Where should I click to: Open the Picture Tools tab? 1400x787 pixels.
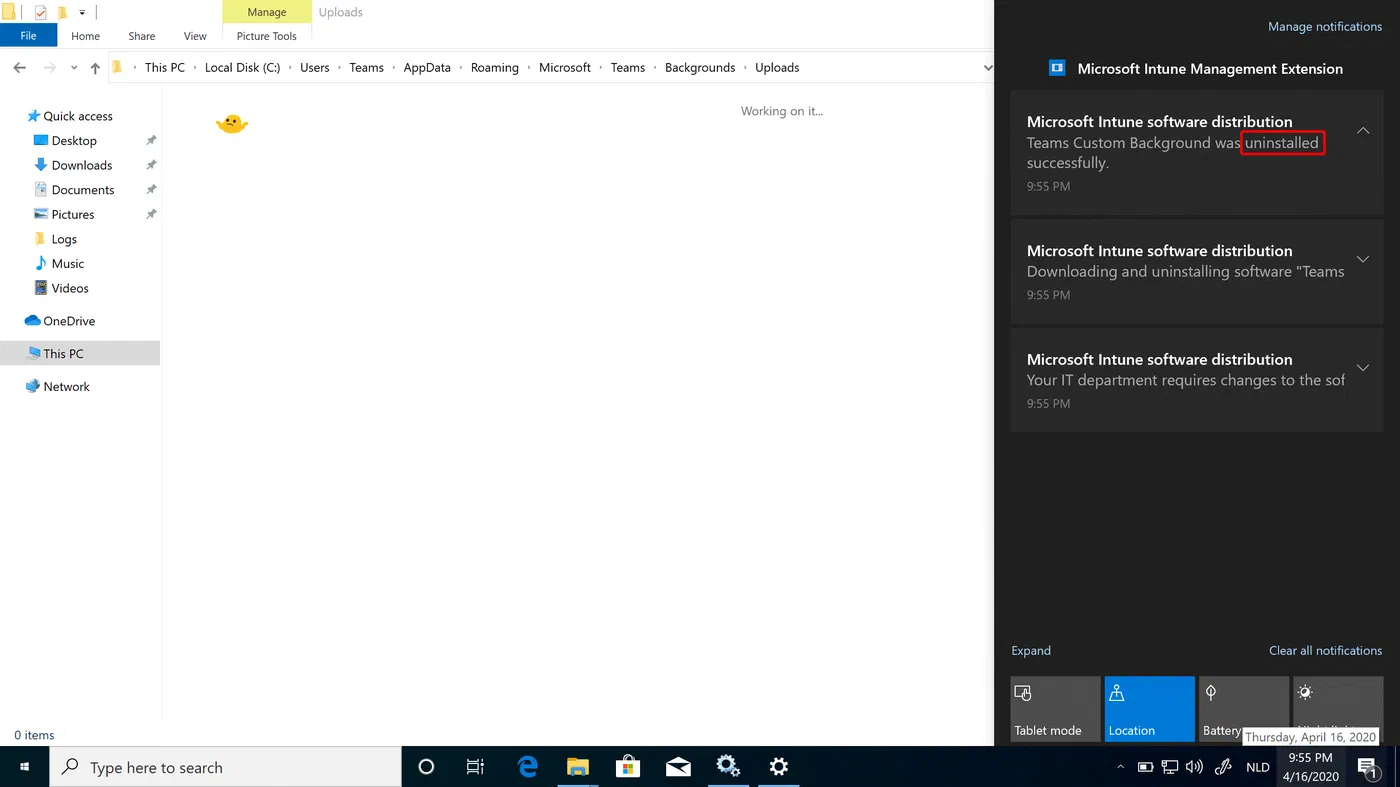(x=266, y=36)
